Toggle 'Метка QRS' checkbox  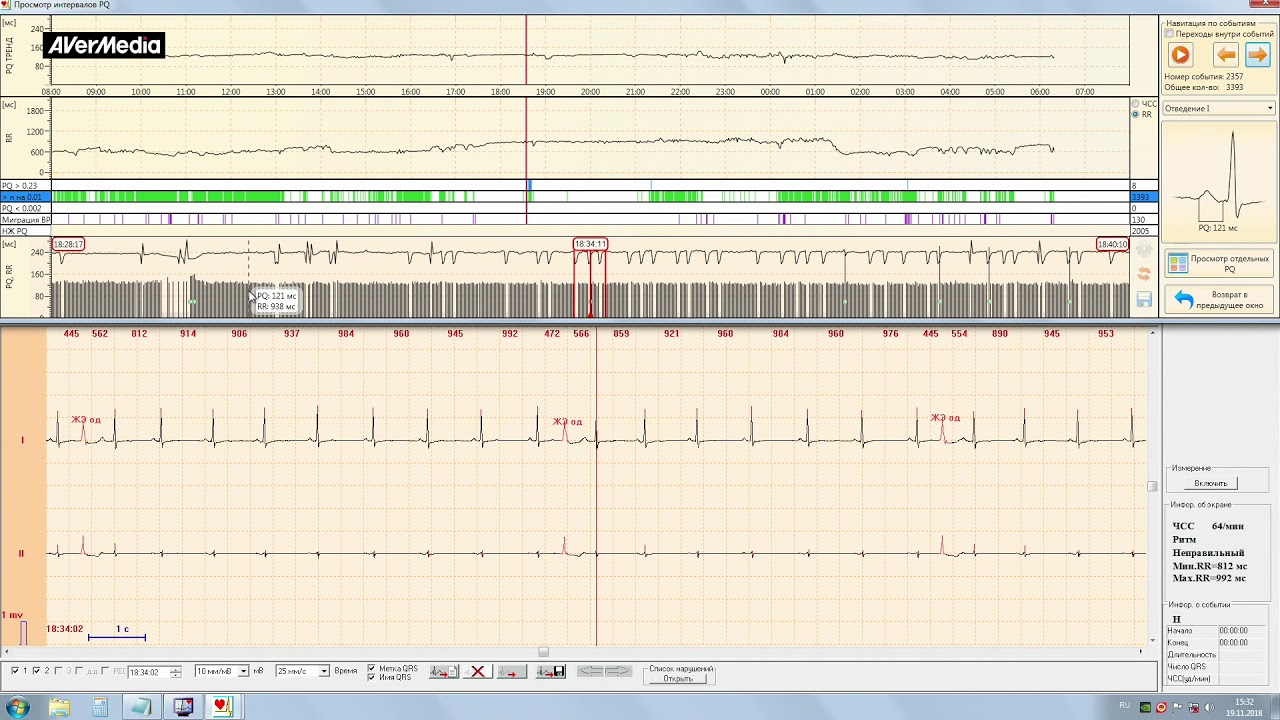click(x=372, y=668)
